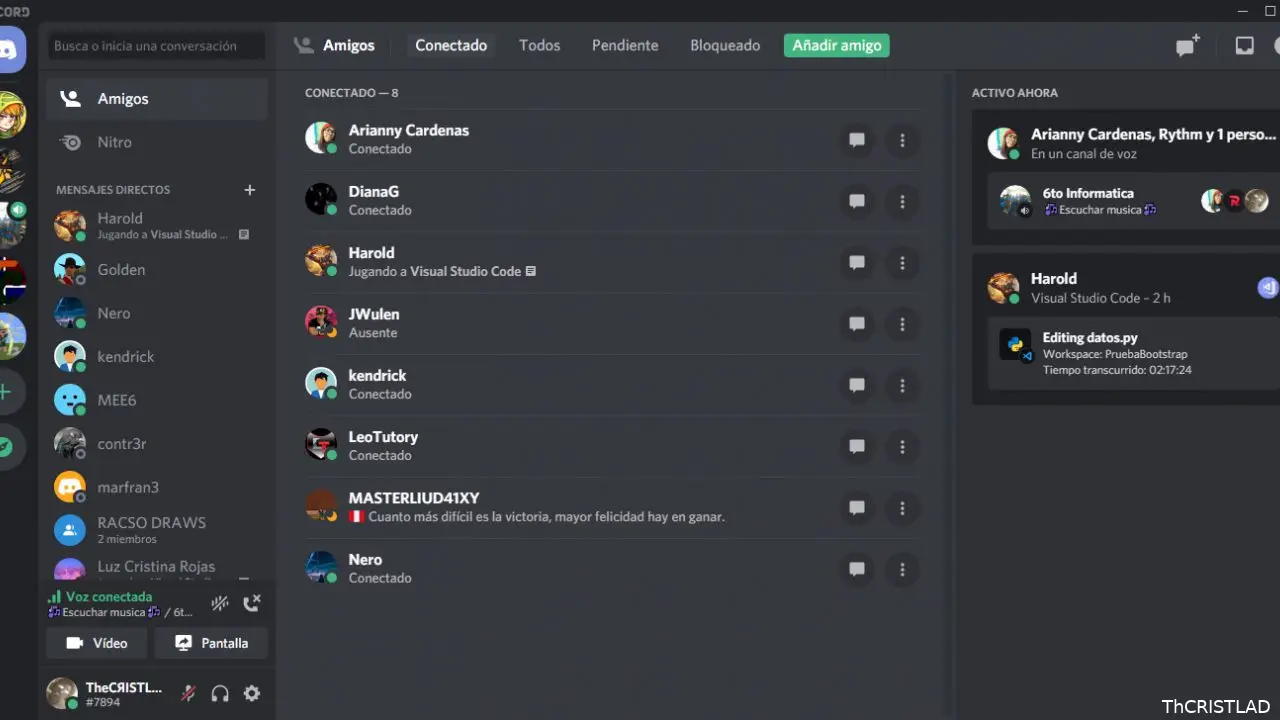The height and width of the screenshot is (720, 1280).
Task: Open Golden direct message
Action: pos(157,270)
